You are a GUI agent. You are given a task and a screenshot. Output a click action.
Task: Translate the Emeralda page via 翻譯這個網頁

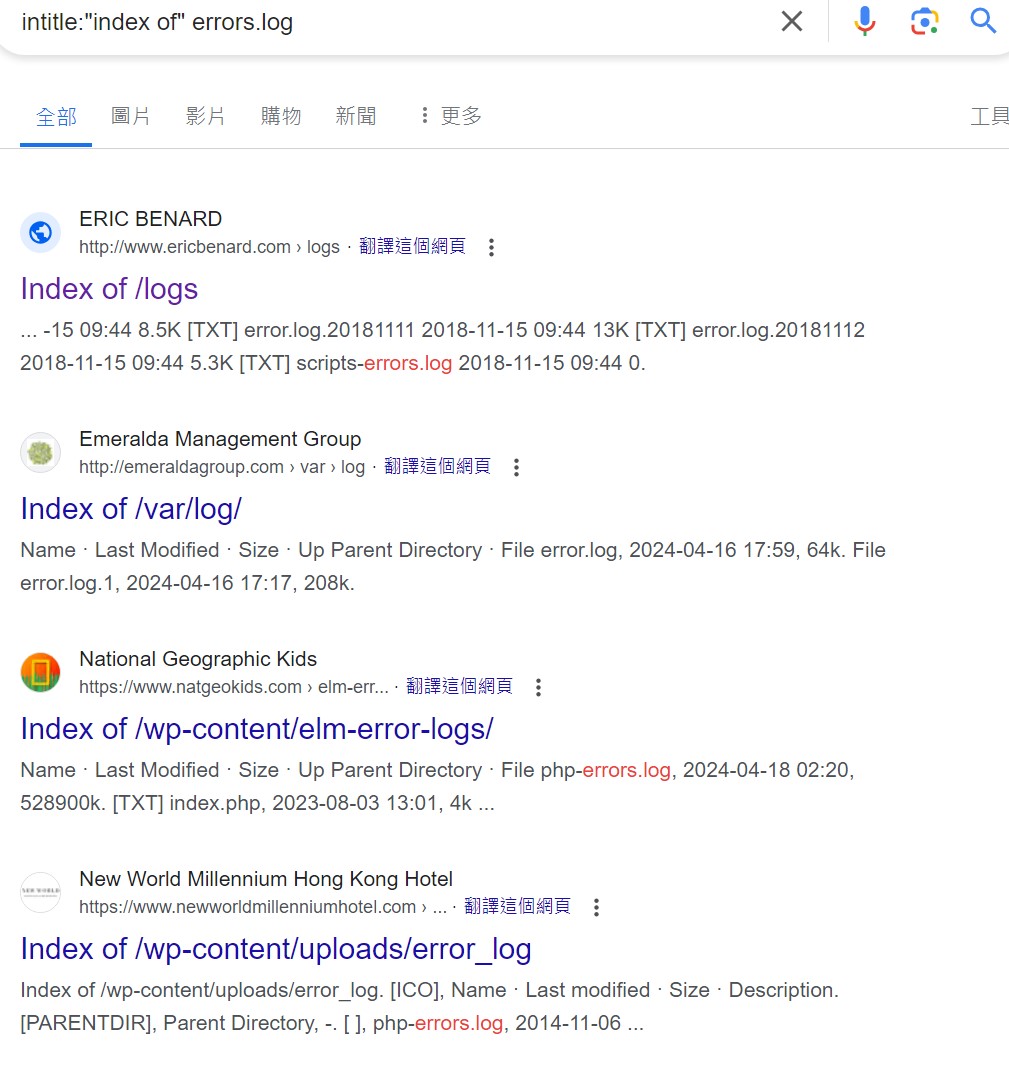pos(437,466)
